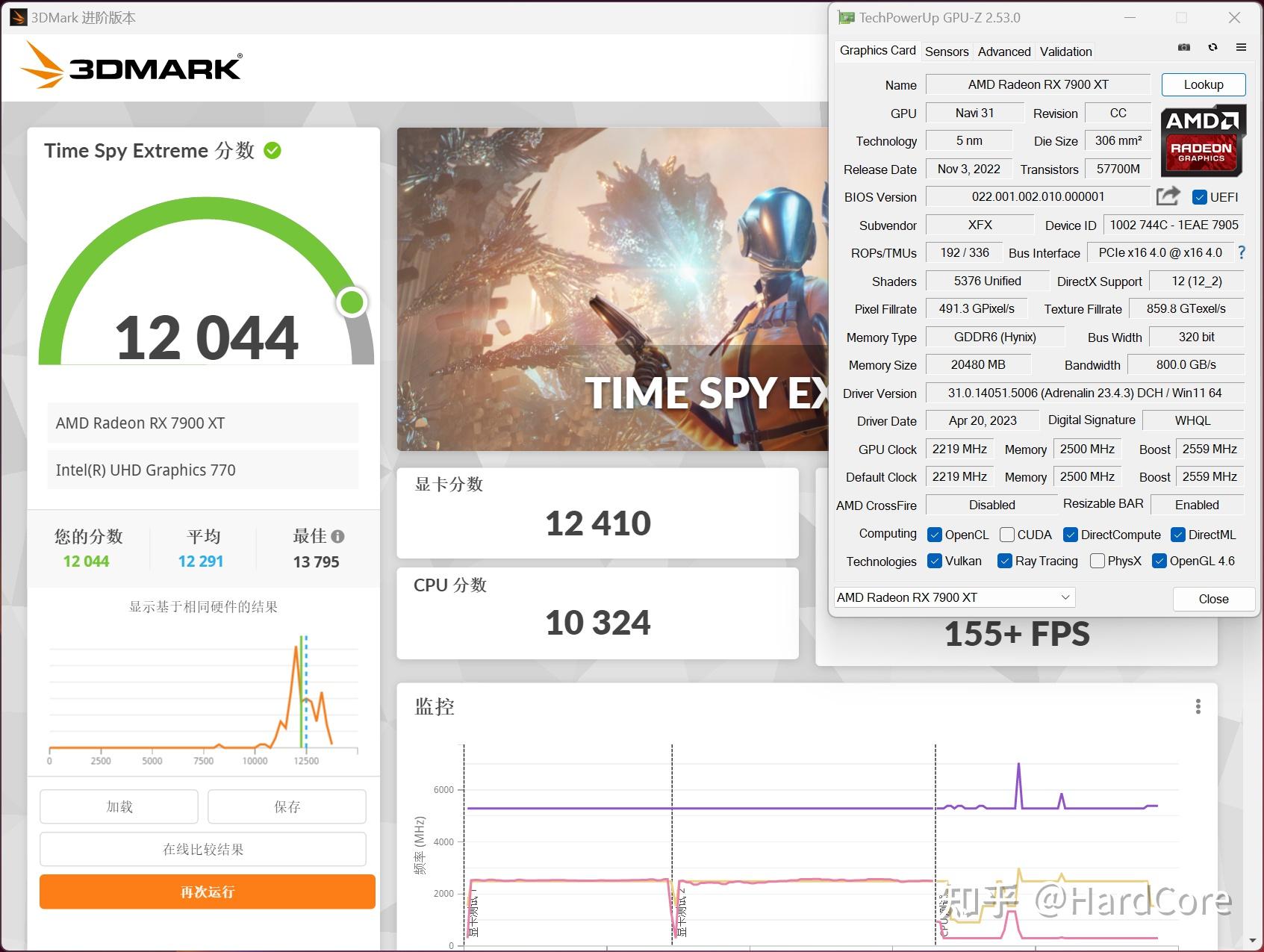
Task: Click the 再次运行 rerun button
Action: coord(206,892)
